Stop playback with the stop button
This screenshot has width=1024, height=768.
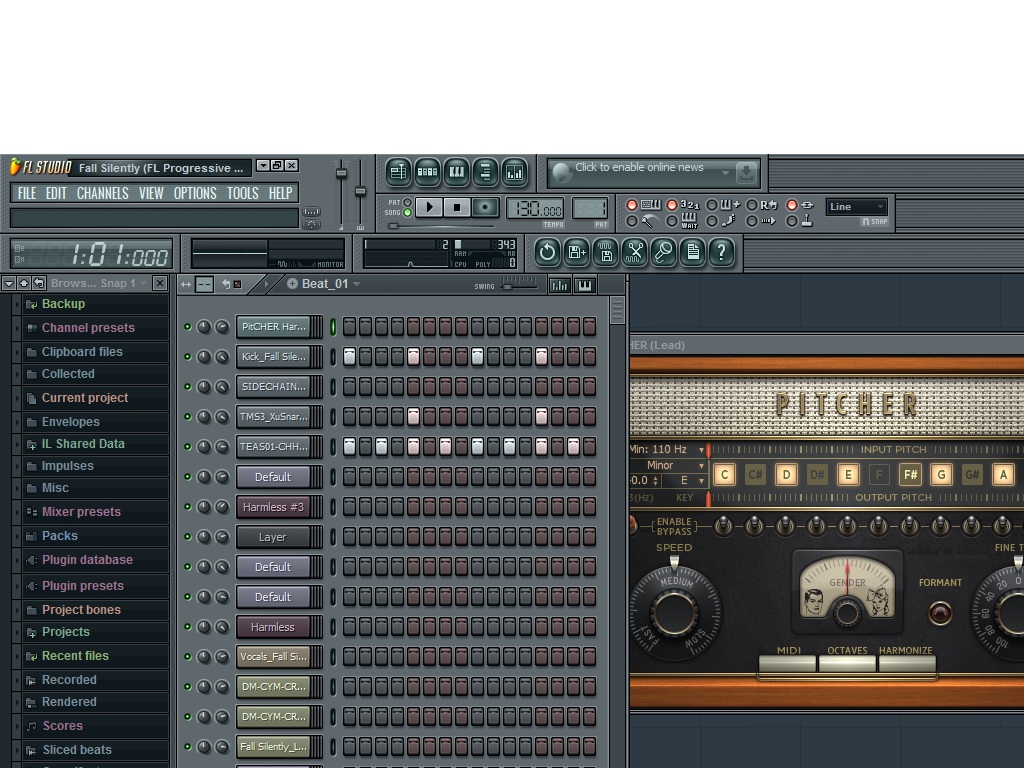click(457, 208)
